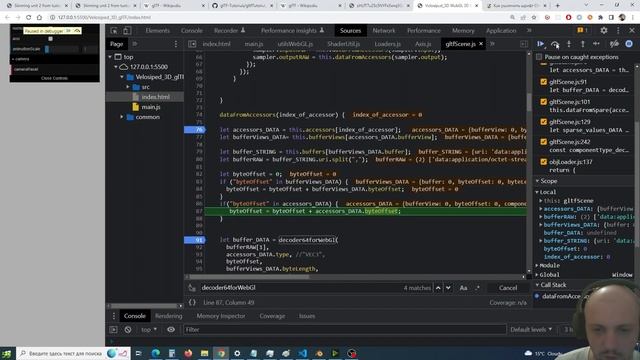Toggle device toolbar icon
This screenshot has width=640, height=360.
[127, 31]
